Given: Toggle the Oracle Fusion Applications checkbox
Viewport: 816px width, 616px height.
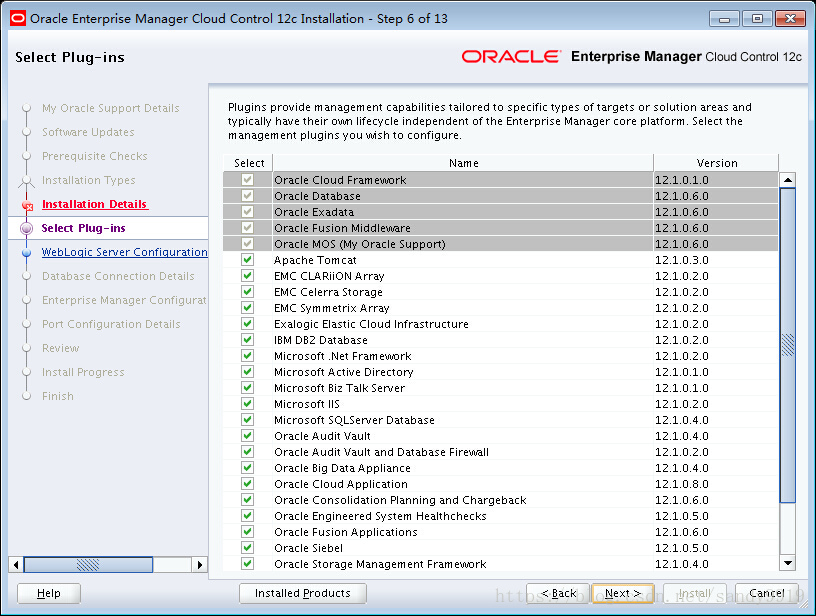Looking at the screenshot, I should point(248,532).
